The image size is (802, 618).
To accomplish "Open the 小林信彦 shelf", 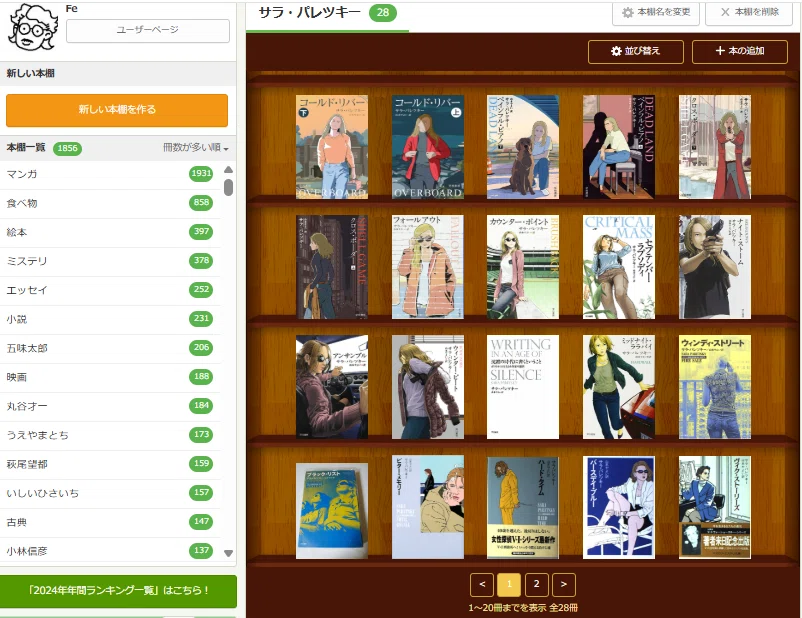I will coord(110,551).
